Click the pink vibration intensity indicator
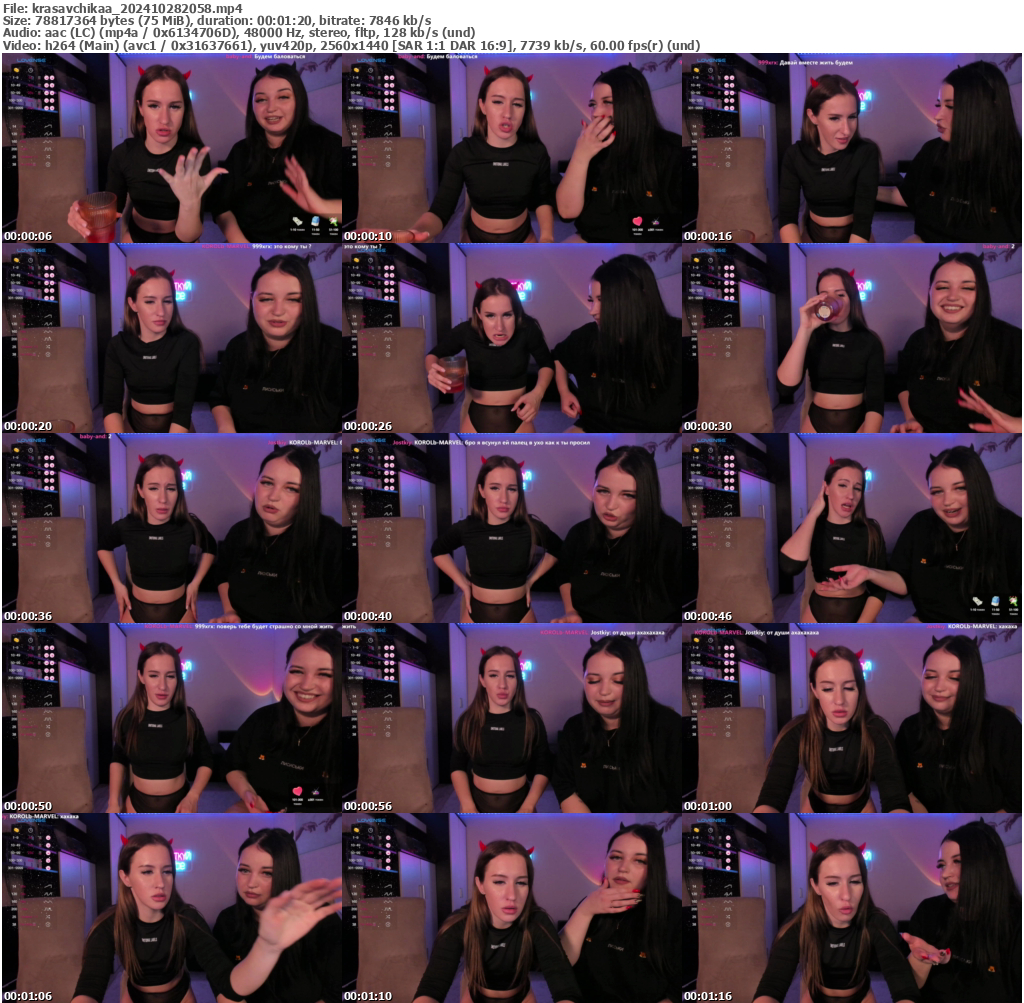Viewport: 1024px width, 1003px height. [x=49, y=77]
